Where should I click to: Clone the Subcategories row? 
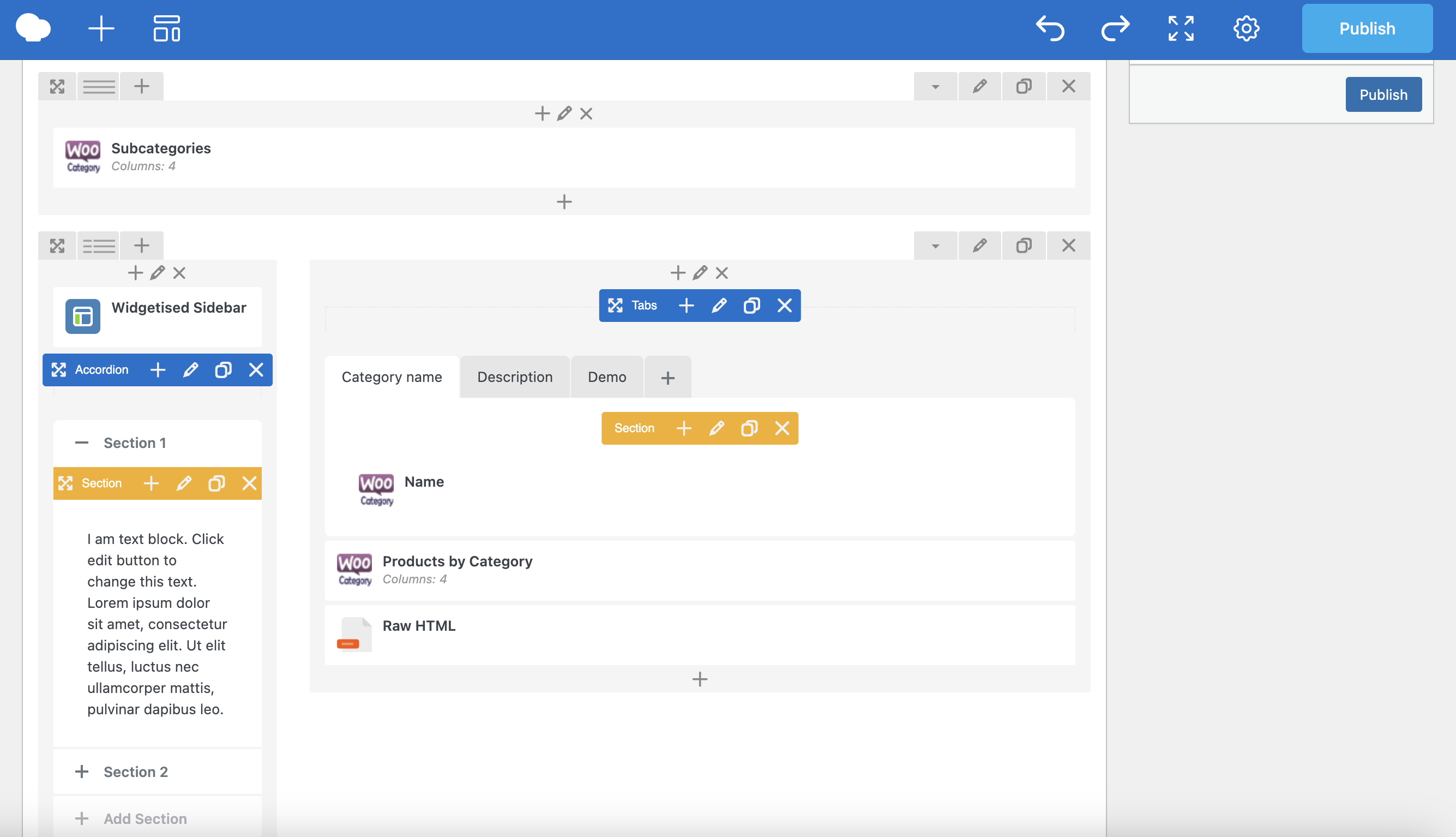tap(1024, 86)
